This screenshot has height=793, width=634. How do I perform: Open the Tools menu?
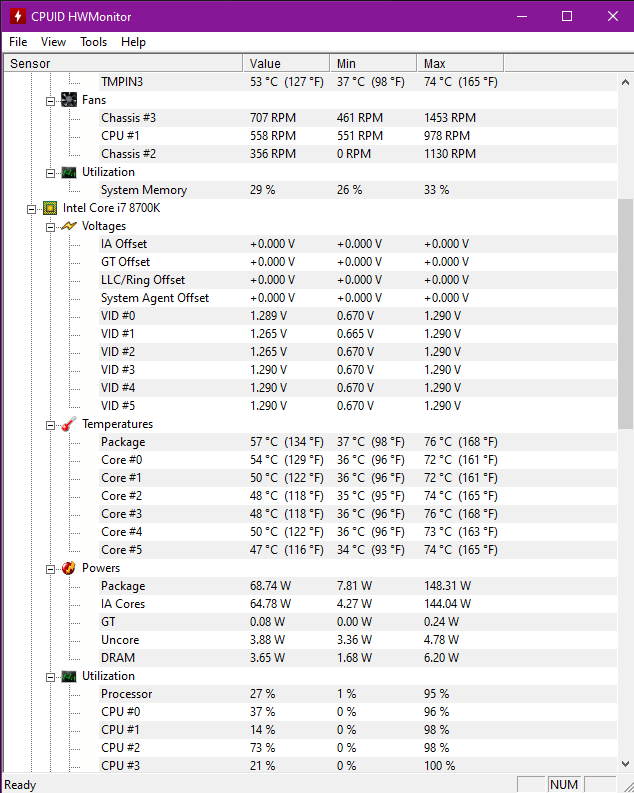[x=94, y=42]
